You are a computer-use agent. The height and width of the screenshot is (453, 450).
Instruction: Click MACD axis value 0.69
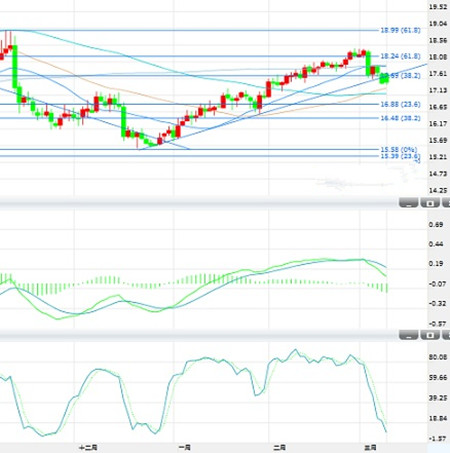coord(436,224)
